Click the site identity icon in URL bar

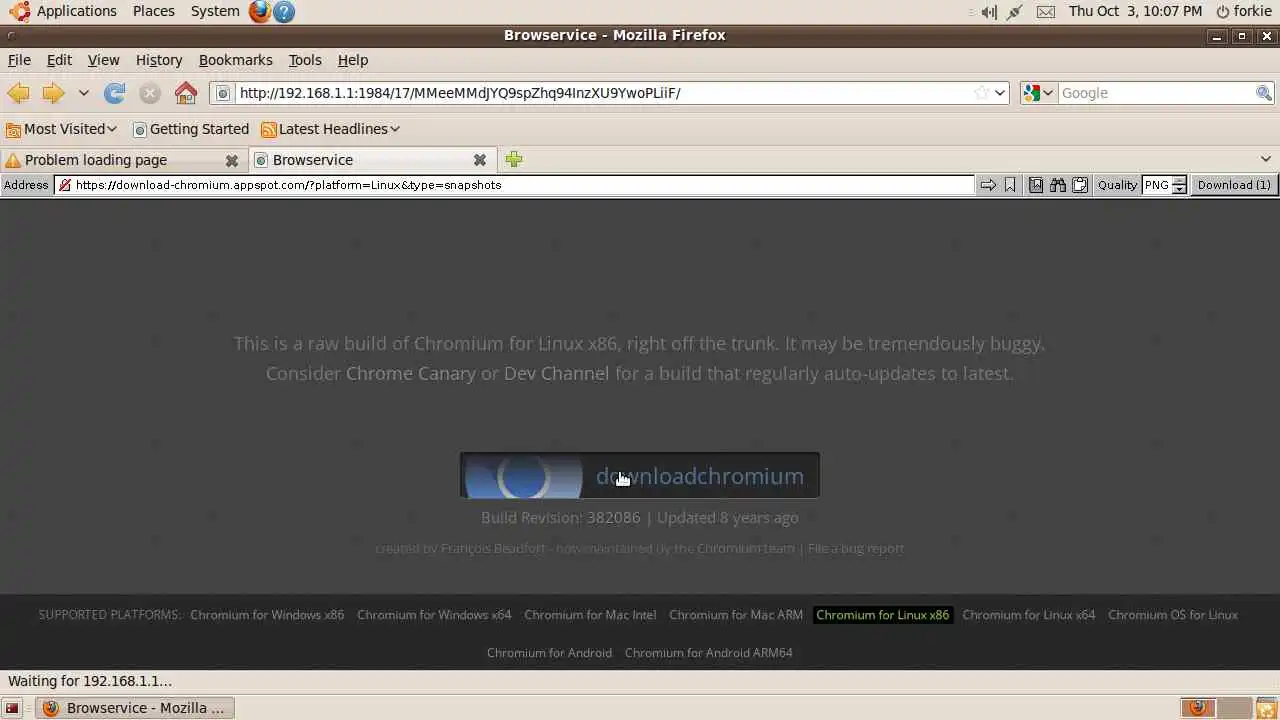222,93
